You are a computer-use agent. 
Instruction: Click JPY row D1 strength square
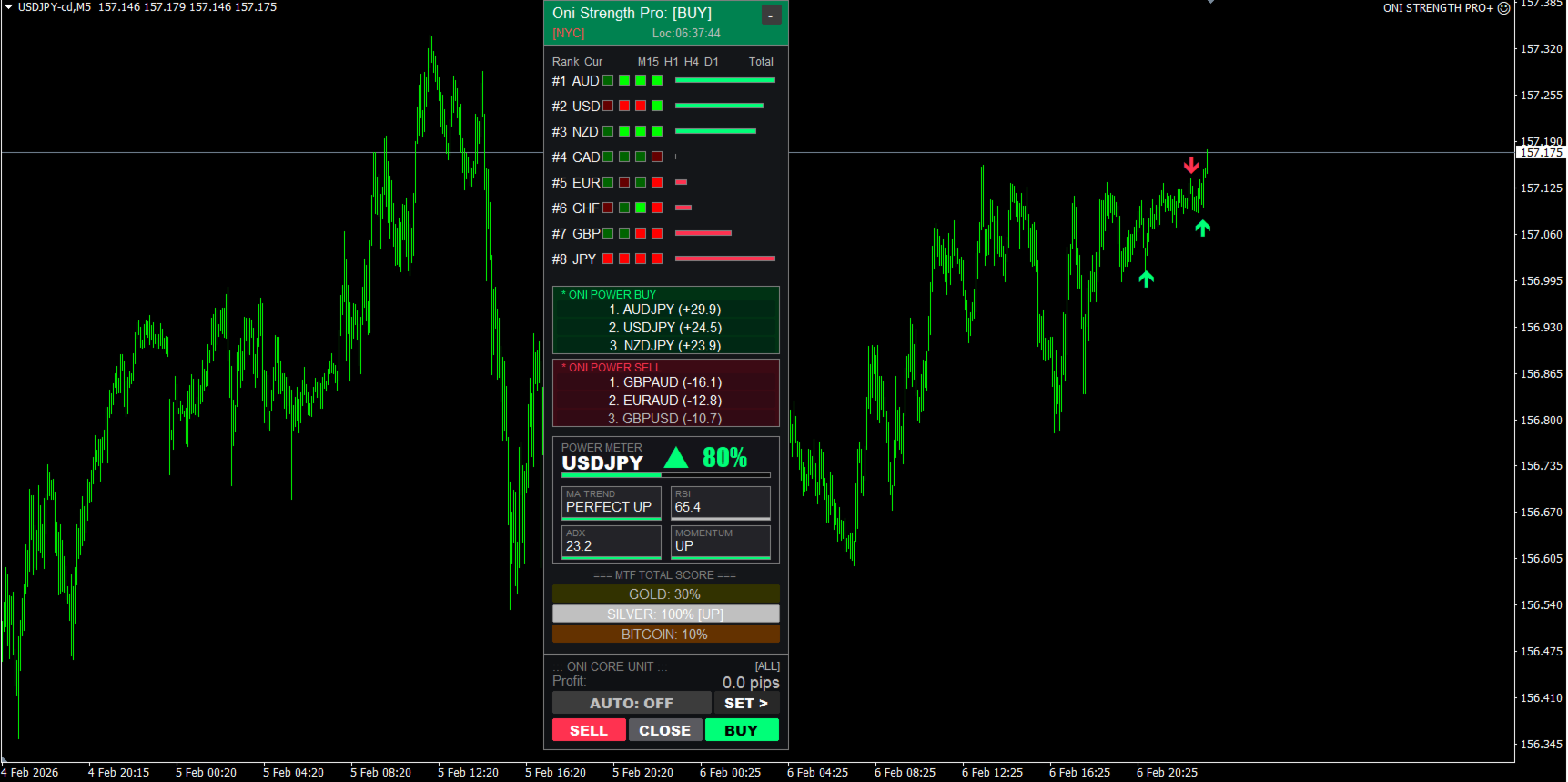tap(657, 259)
